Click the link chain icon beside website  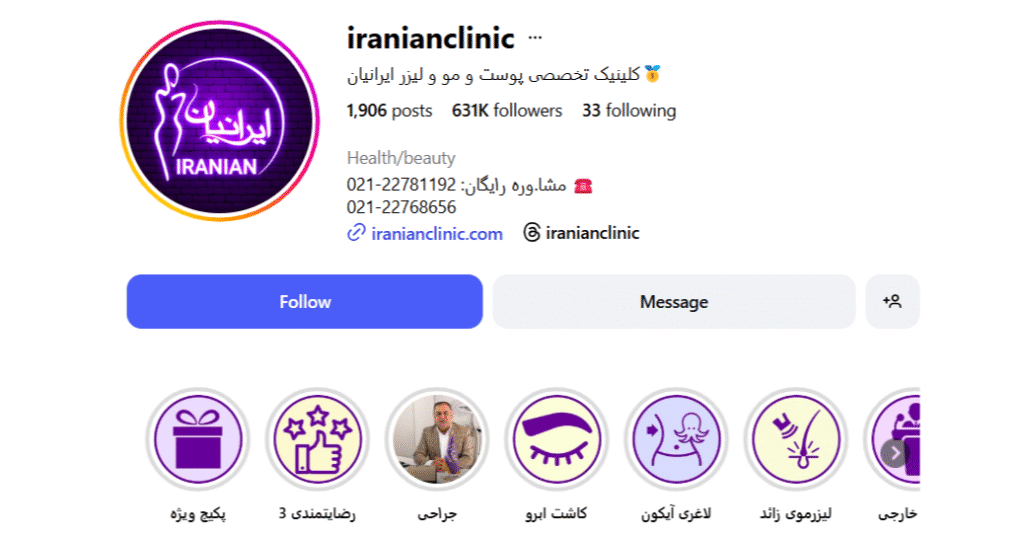(356, 233)
